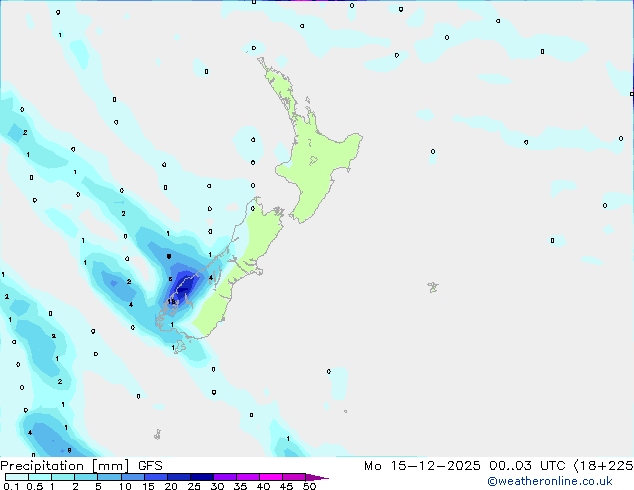
Task: Click the 40–45 mm magenta legend swatch
Action: tap(271, 477)
